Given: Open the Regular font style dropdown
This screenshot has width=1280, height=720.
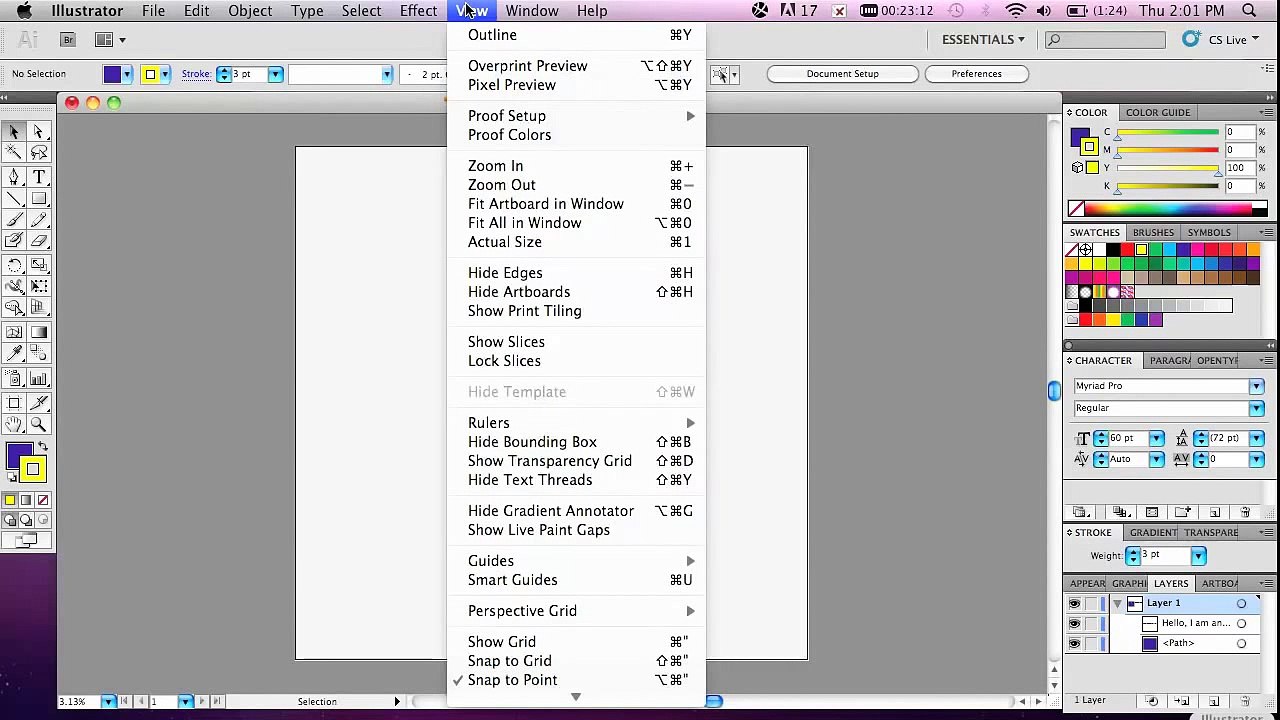Looking at the screenshot, I should [1256, 408].
